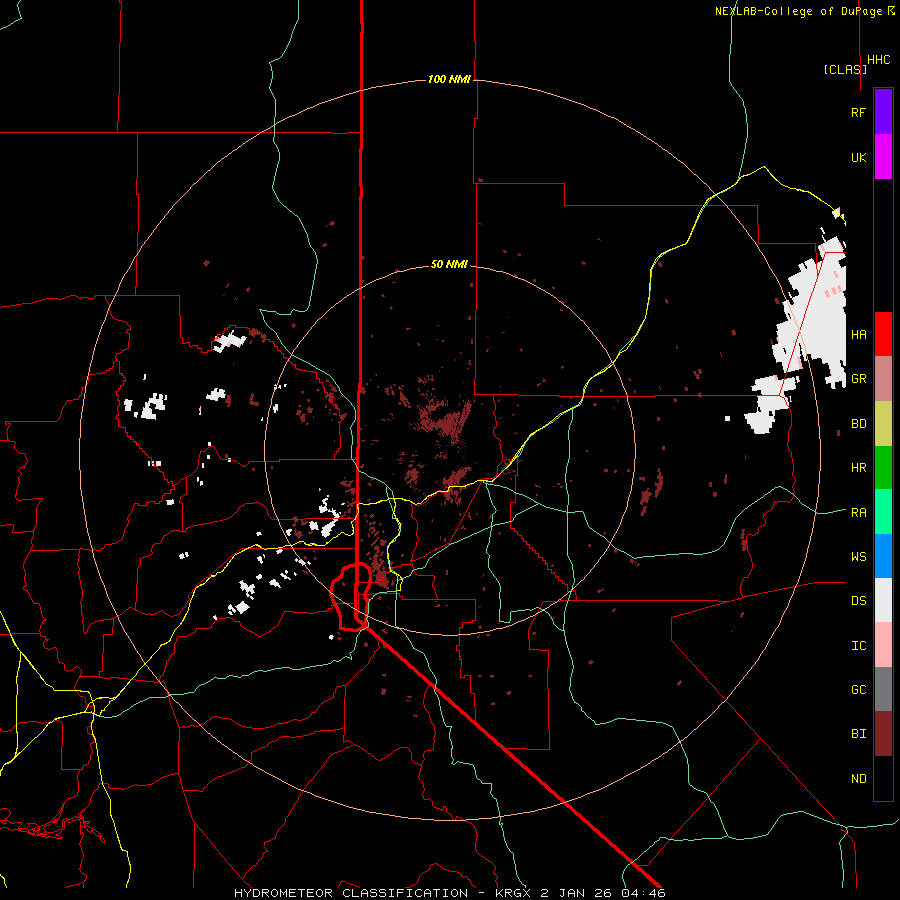Select the 'IC' legend label
Viewport: 900px width, 900px height.
pos(858,646)
